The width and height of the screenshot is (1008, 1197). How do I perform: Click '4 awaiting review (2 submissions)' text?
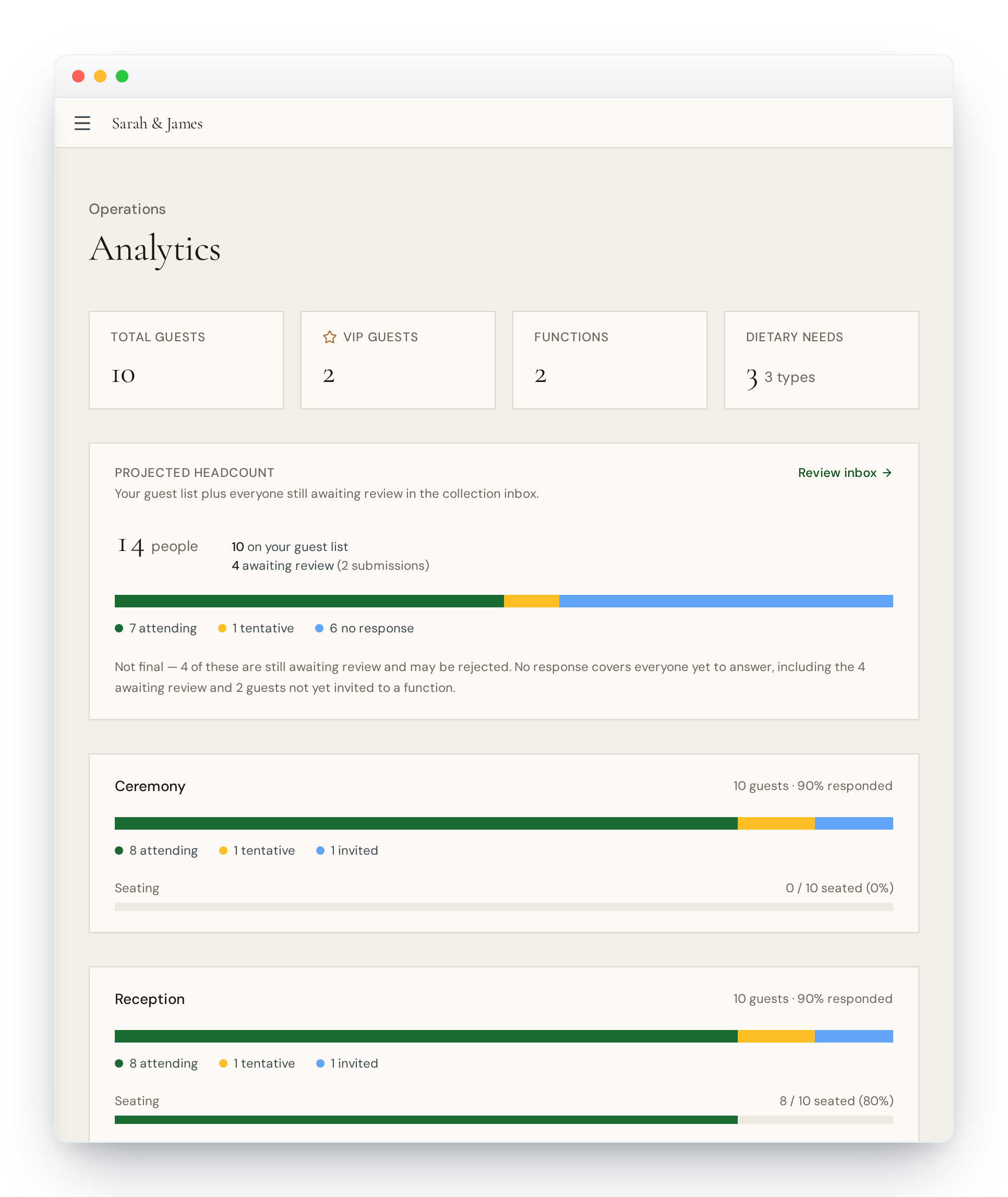click(x=330, y=566)
